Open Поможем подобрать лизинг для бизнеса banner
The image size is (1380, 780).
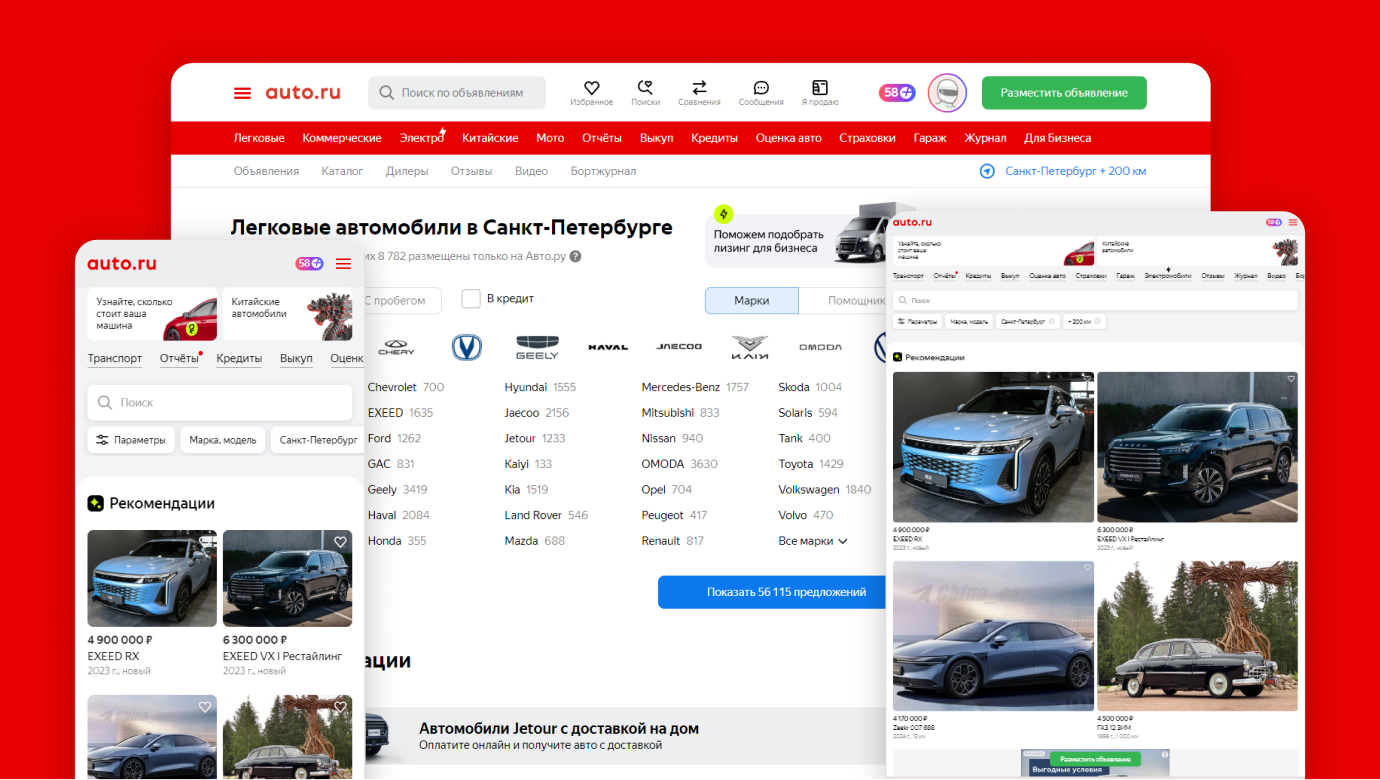[797, 240]
